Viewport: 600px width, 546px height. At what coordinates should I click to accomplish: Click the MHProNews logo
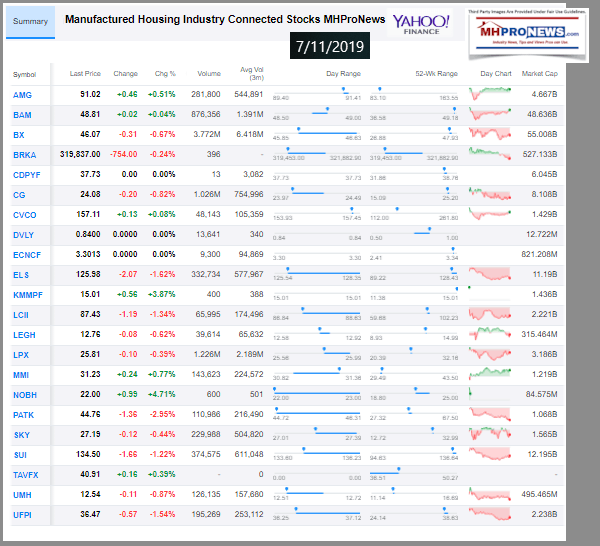tap(528, 34)
